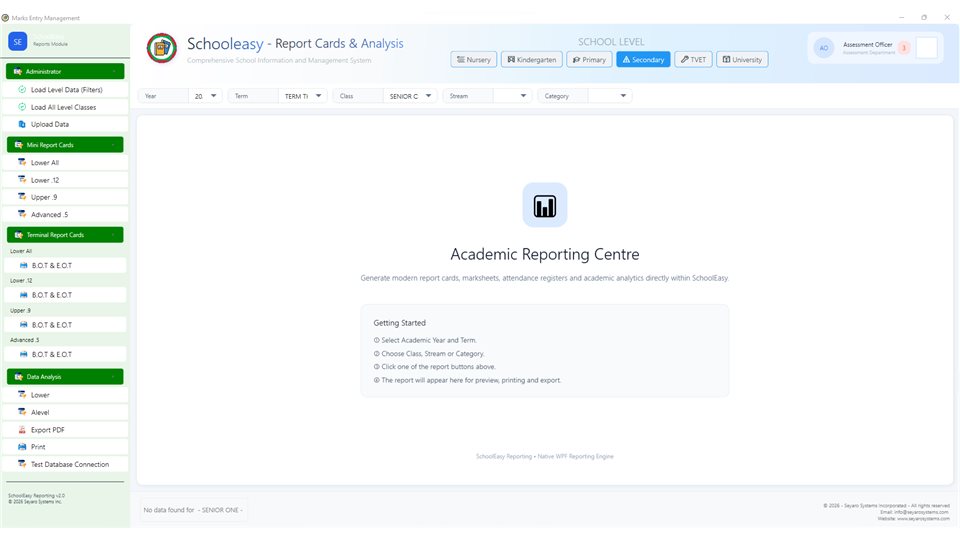Click the Export PDF icon
The height and width of the screenshot is (540, 960).
pos(22,429)
